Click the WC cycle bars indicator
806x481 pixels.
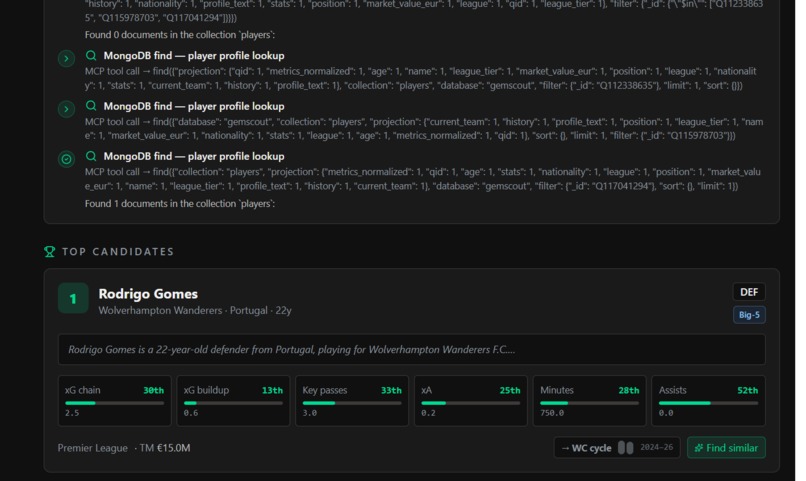point(626,448)
